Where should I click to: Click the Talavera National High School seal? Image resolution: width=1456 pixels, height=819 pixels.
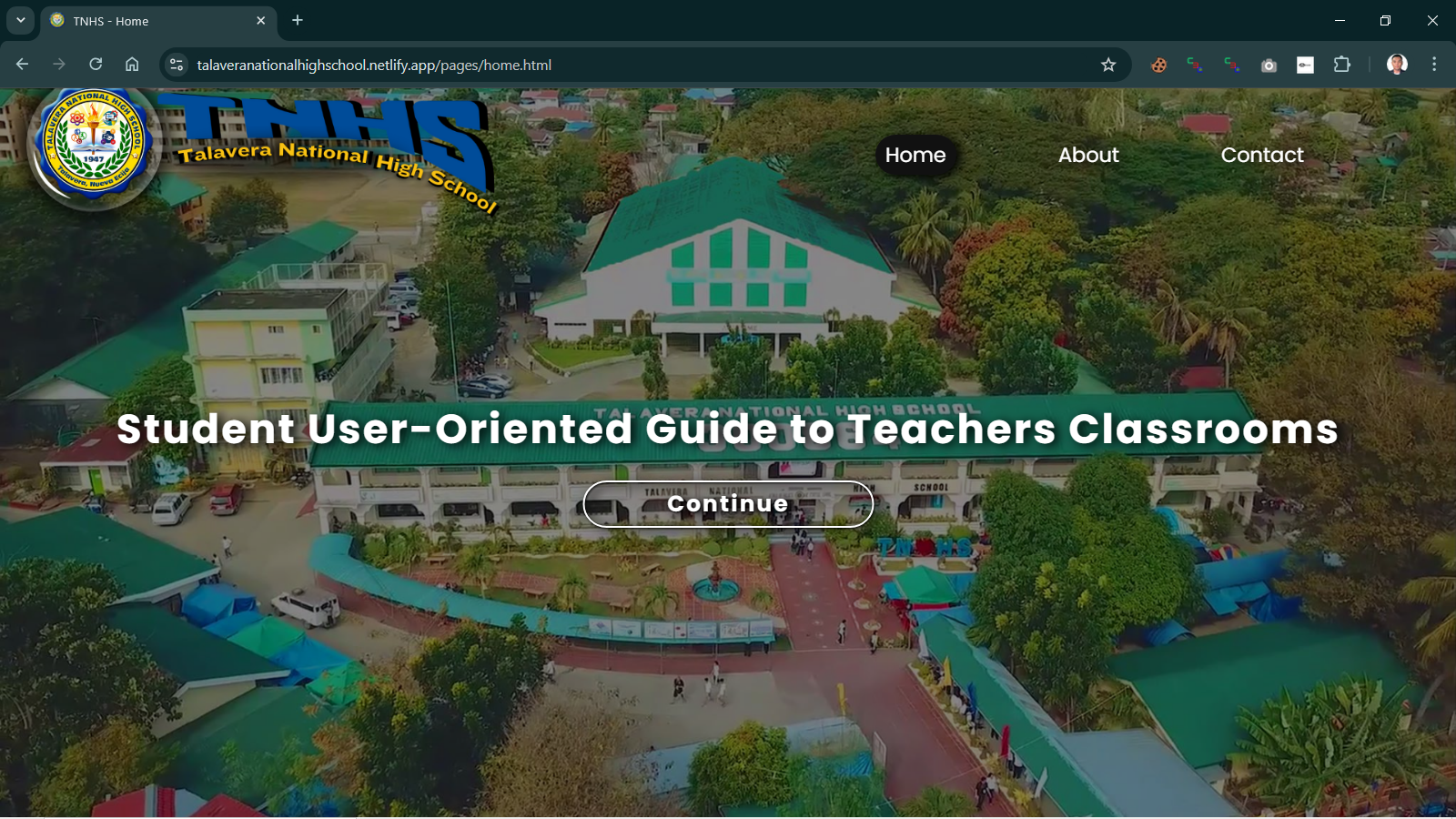pos(95,144)
